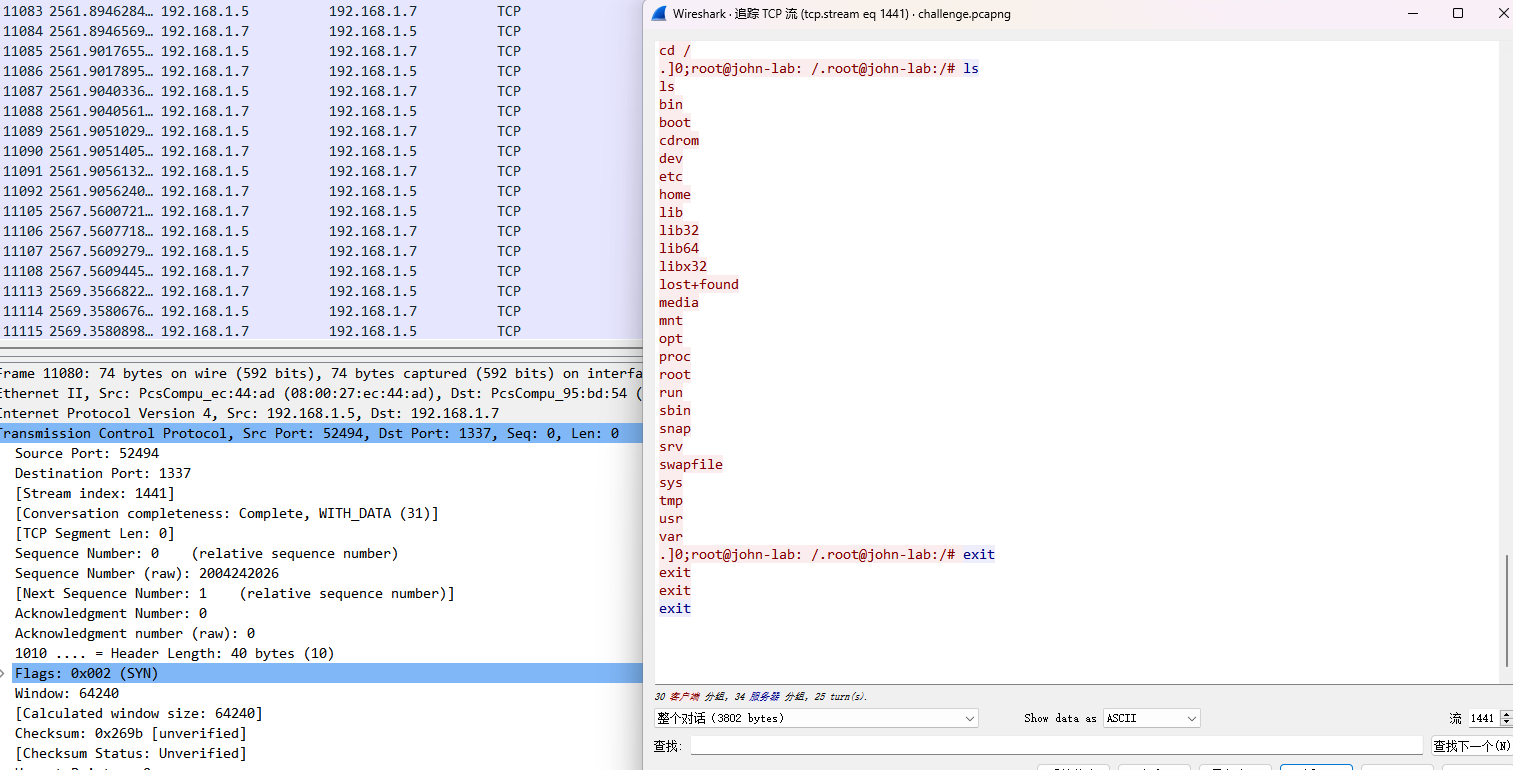This screenshot has width=1513, height=770.
Task: Click the TCP stream vertical scrollbar thumb
Action: tap(1506, 611)
